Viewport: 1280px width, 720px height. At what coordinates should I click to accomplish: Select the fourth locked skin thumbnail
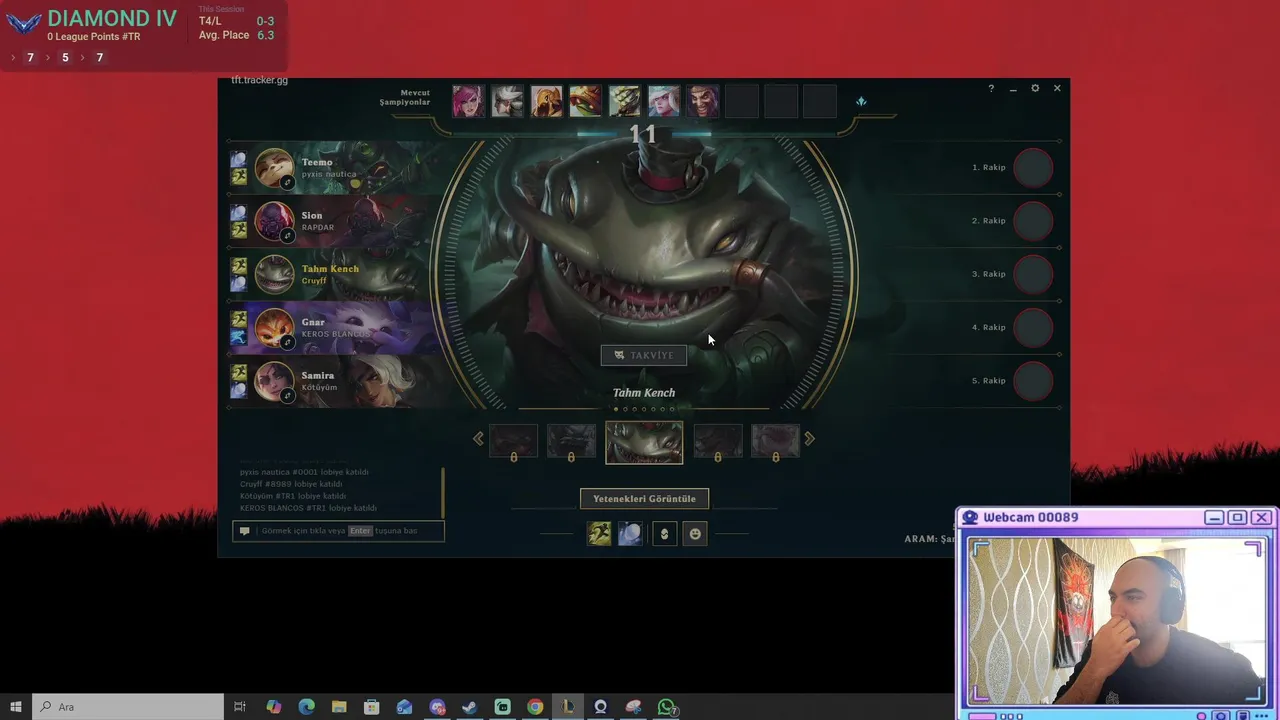718,441
